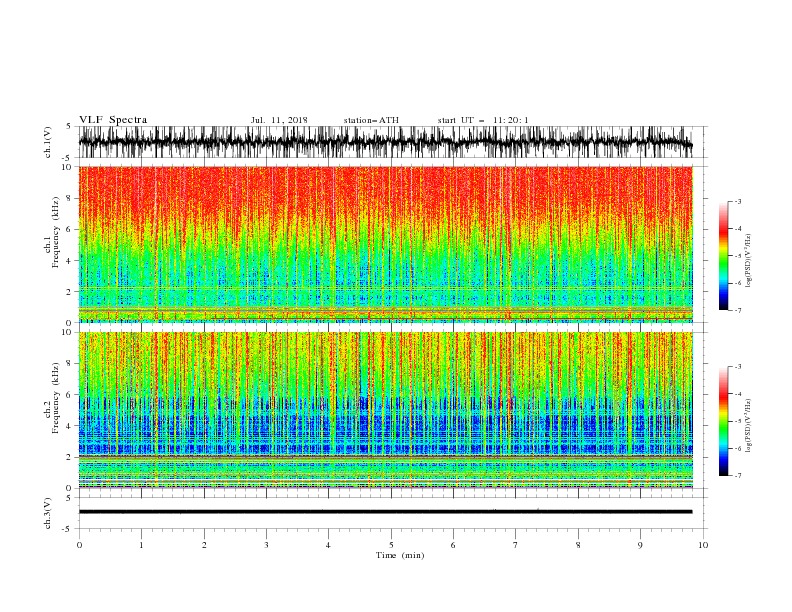Click the 'Time (min)' axis label

[x=400, y=555]
